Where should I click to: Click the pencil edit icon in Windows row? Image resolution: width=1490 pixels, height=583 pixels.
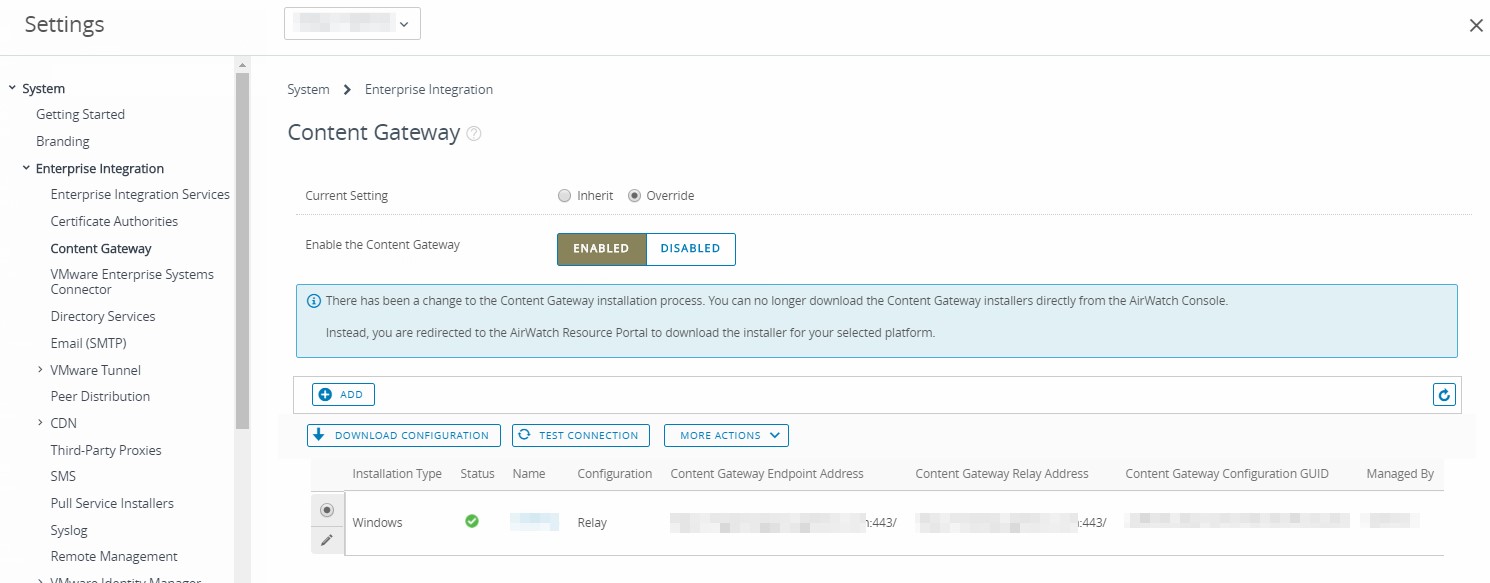326,540
